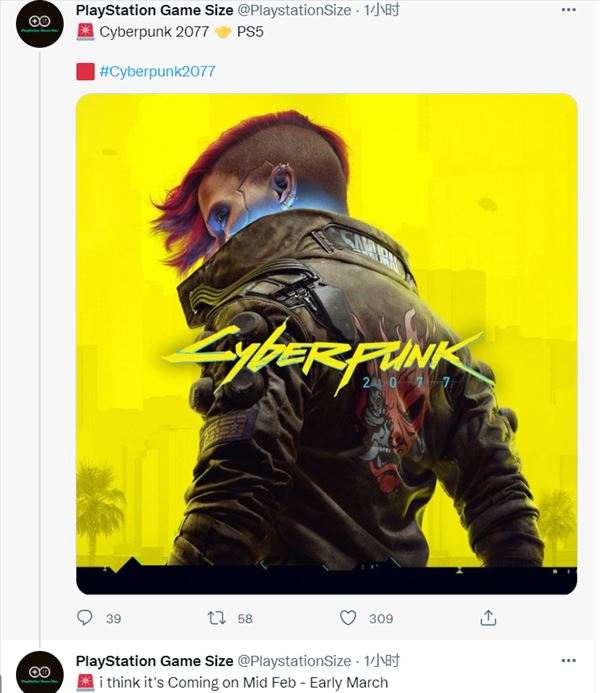This screenshot has height=693, width=600.
Task: Click the profile avatar beside the Cyberpunk 2077 PS5 tweet
Action: pos(40,24)
